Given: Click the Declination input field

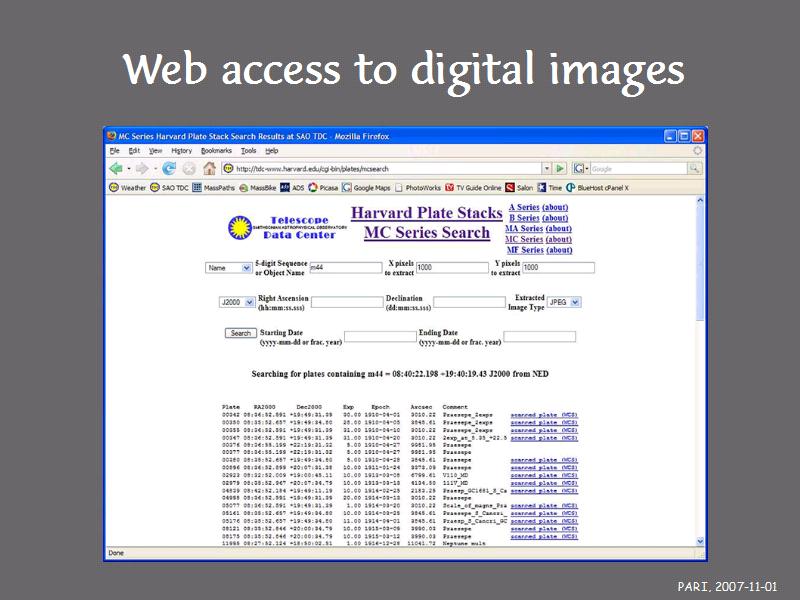Looking at the screenshot, I should (x=469, y=302).
